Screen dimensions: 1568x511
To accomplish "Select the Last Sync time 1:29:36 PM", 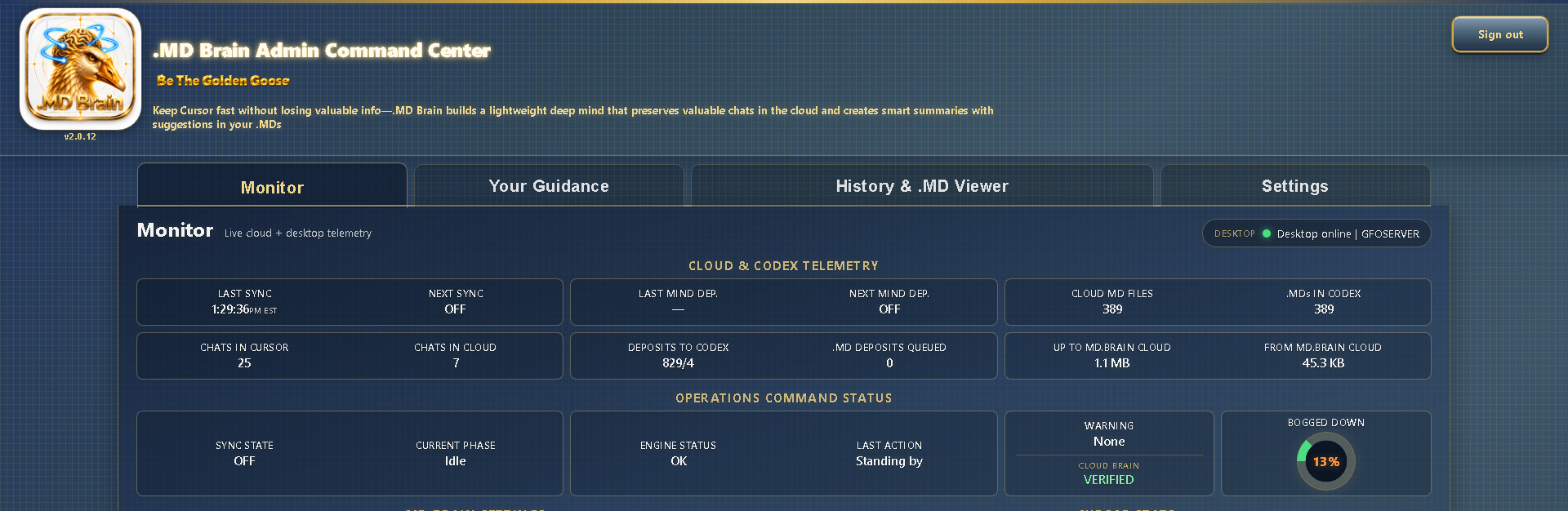I will [x=244, y=309].
